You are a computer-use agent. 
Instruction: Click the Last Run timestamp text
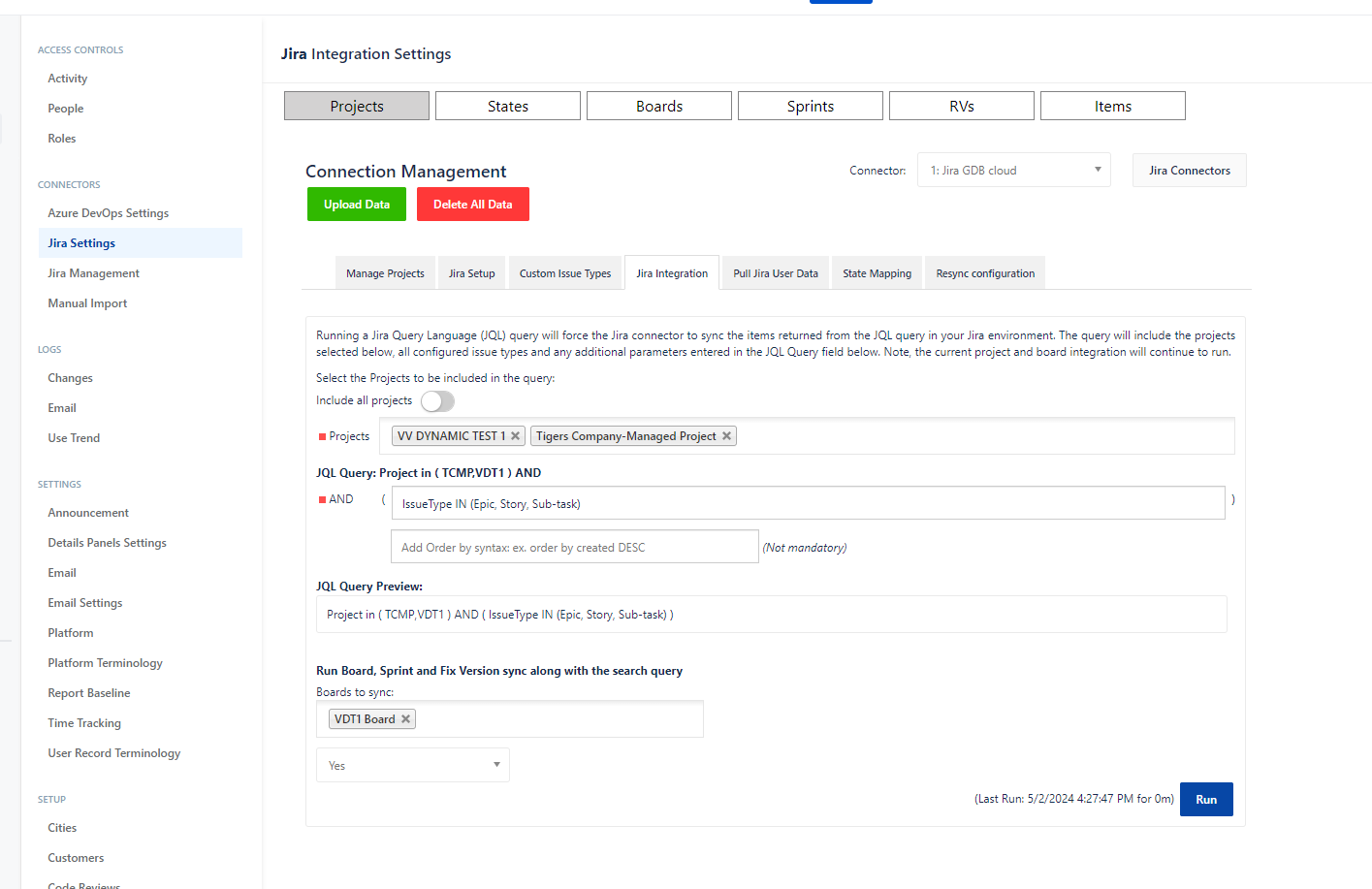(1074, 800)
